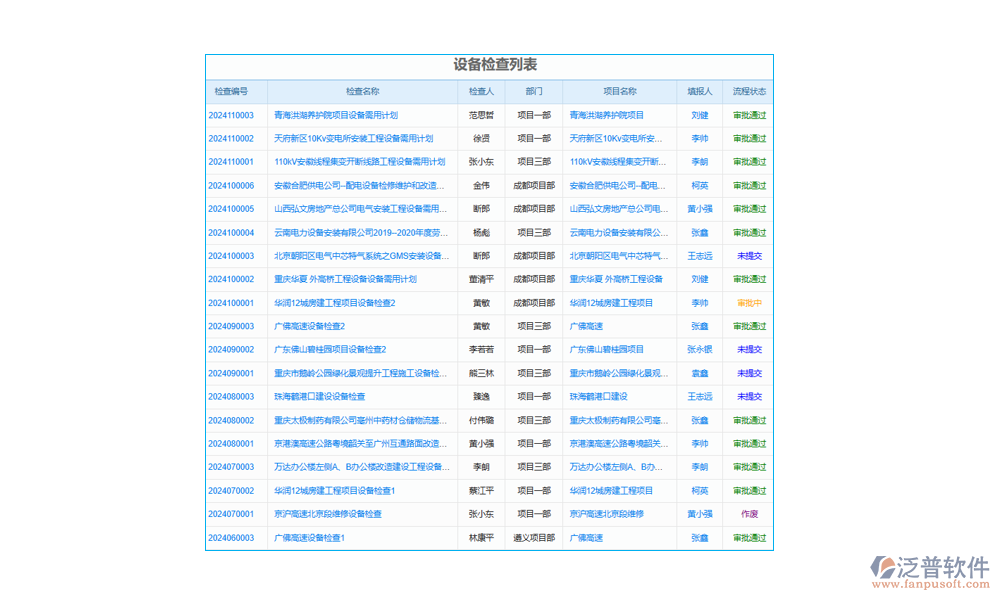This screenshot has width=1000, height=600.
Task: Click the 检查编号 column header
Action: pos(231,92)
